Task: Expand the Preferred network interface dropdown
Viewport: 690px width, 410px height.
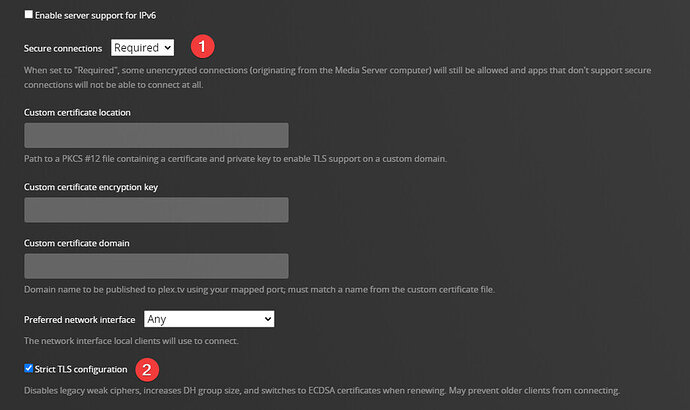Action: click(208, 318)
